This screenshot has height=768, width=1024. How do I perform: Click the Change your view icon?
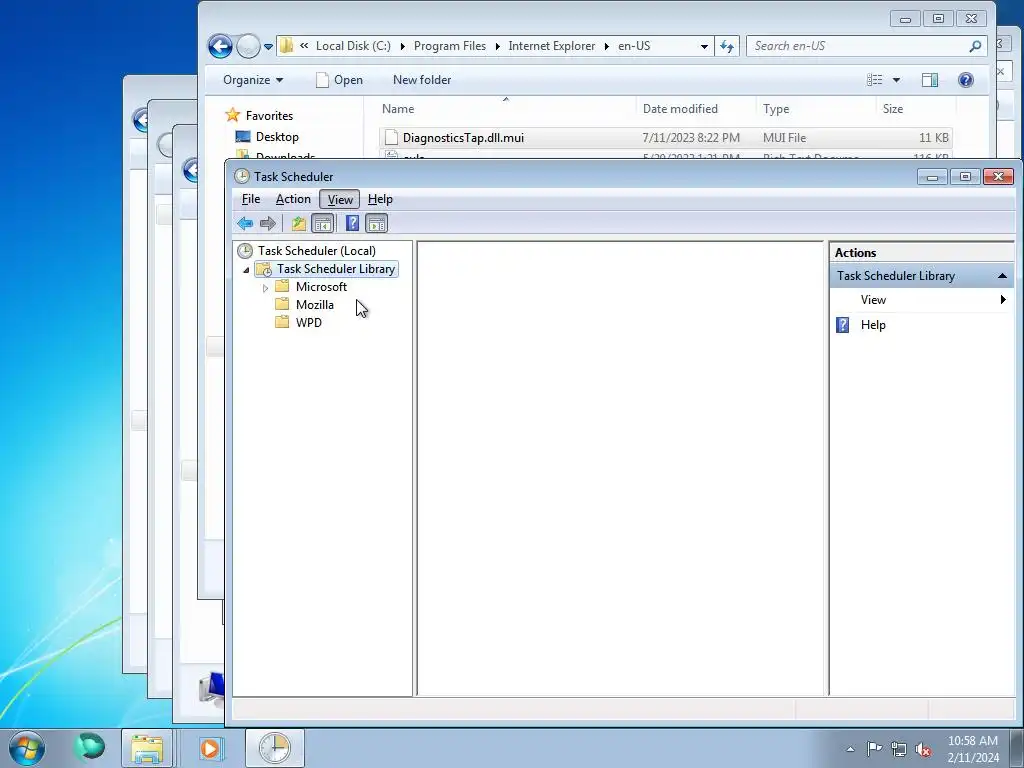(874, 80)
